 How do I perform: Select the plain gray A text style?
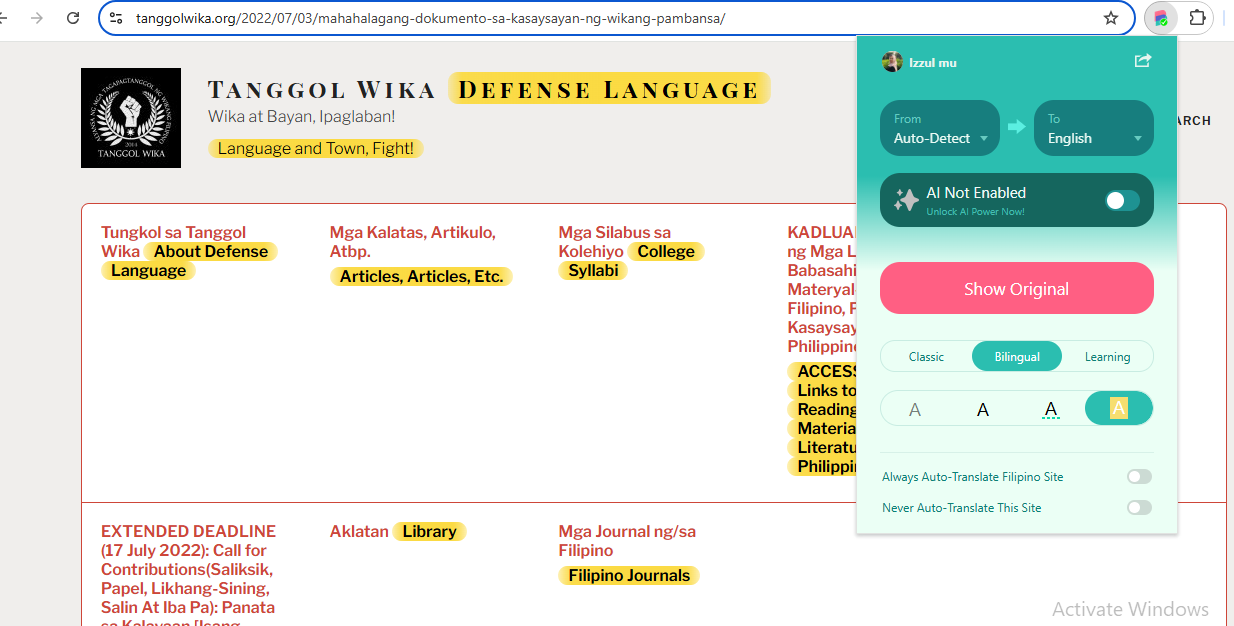(x=915, y=409)
